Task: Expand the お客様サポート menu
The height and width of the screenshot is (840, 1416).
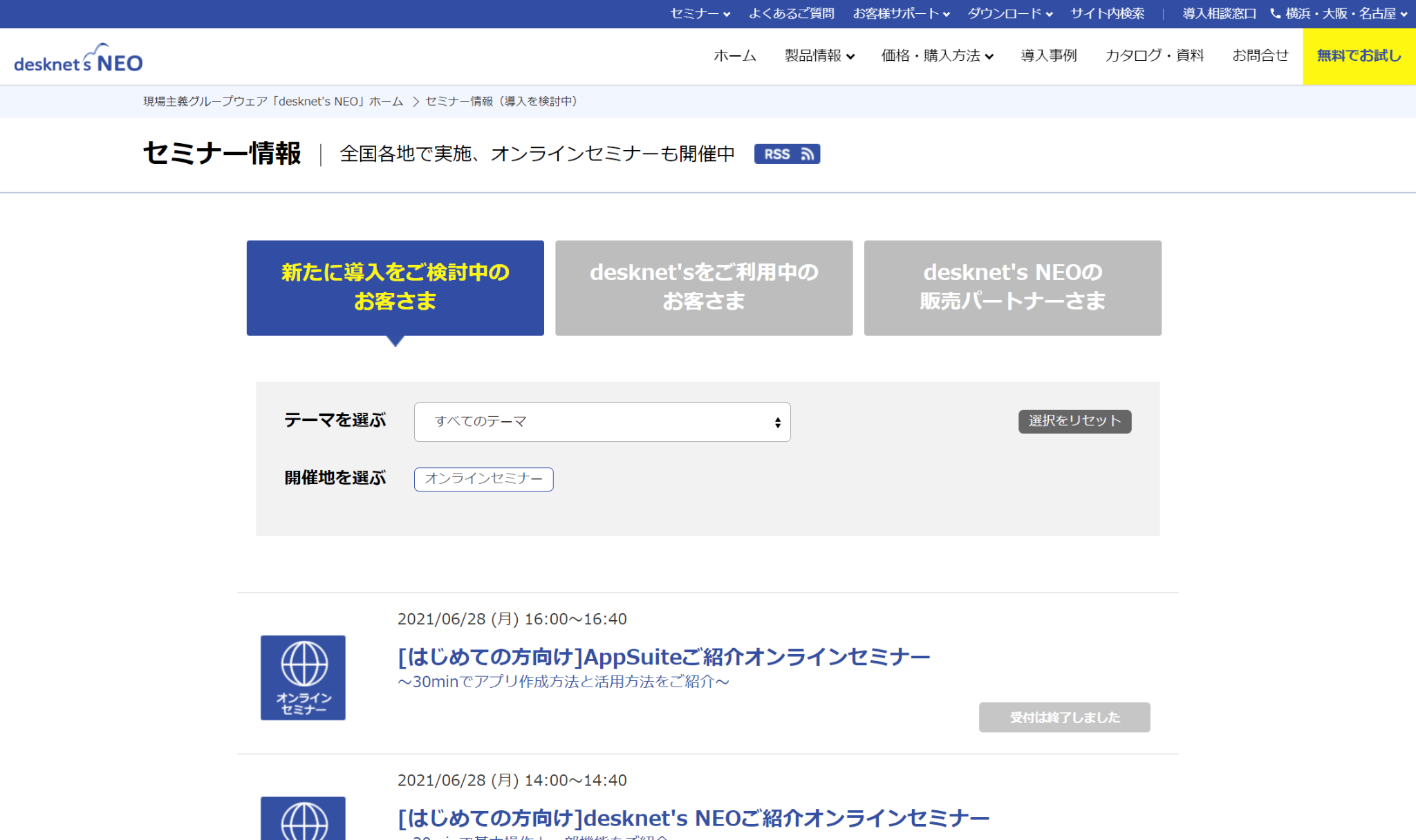Action: [x=901, y=13]
